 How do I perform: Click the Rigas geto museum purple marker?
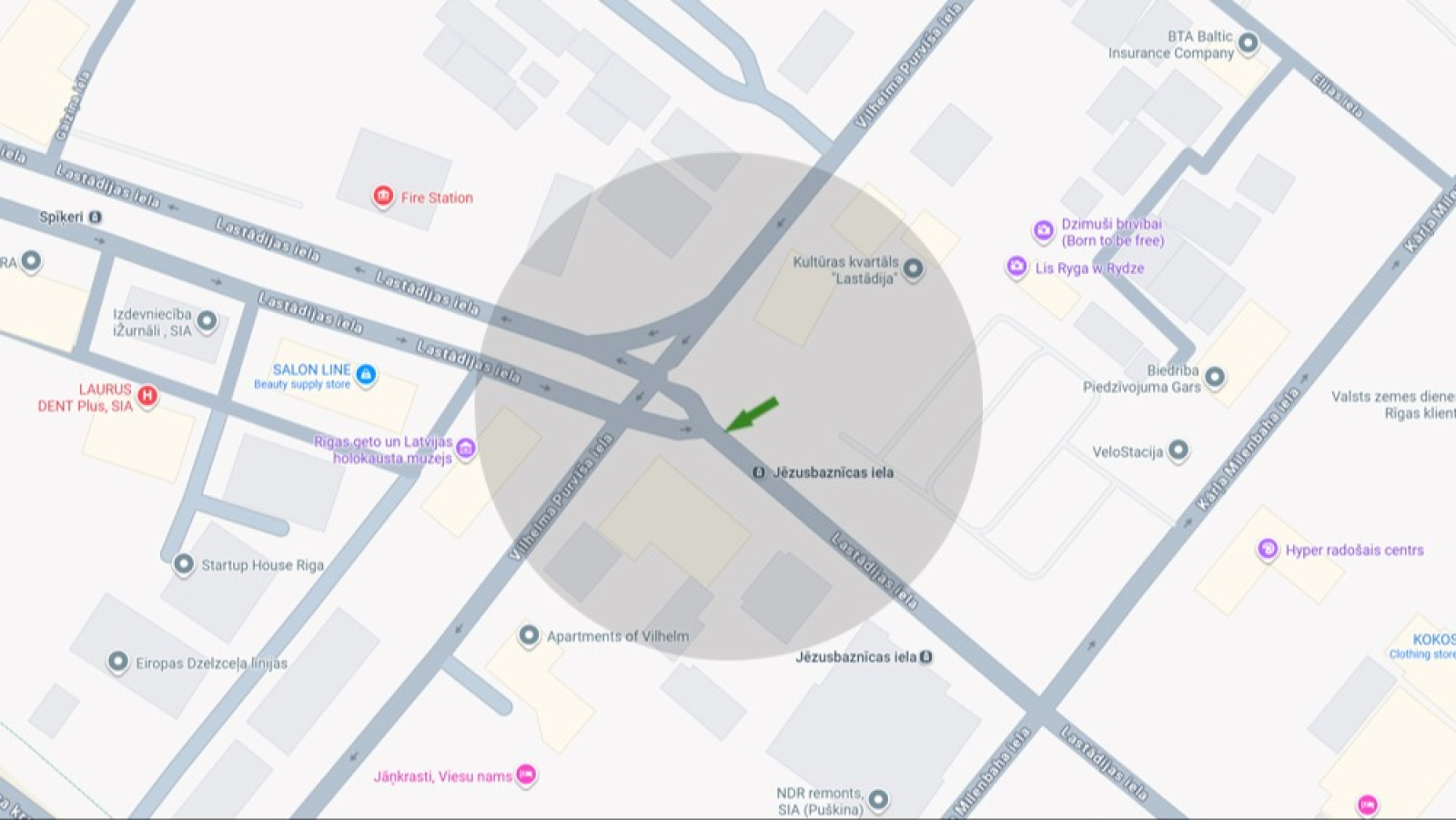coord(466,448)
